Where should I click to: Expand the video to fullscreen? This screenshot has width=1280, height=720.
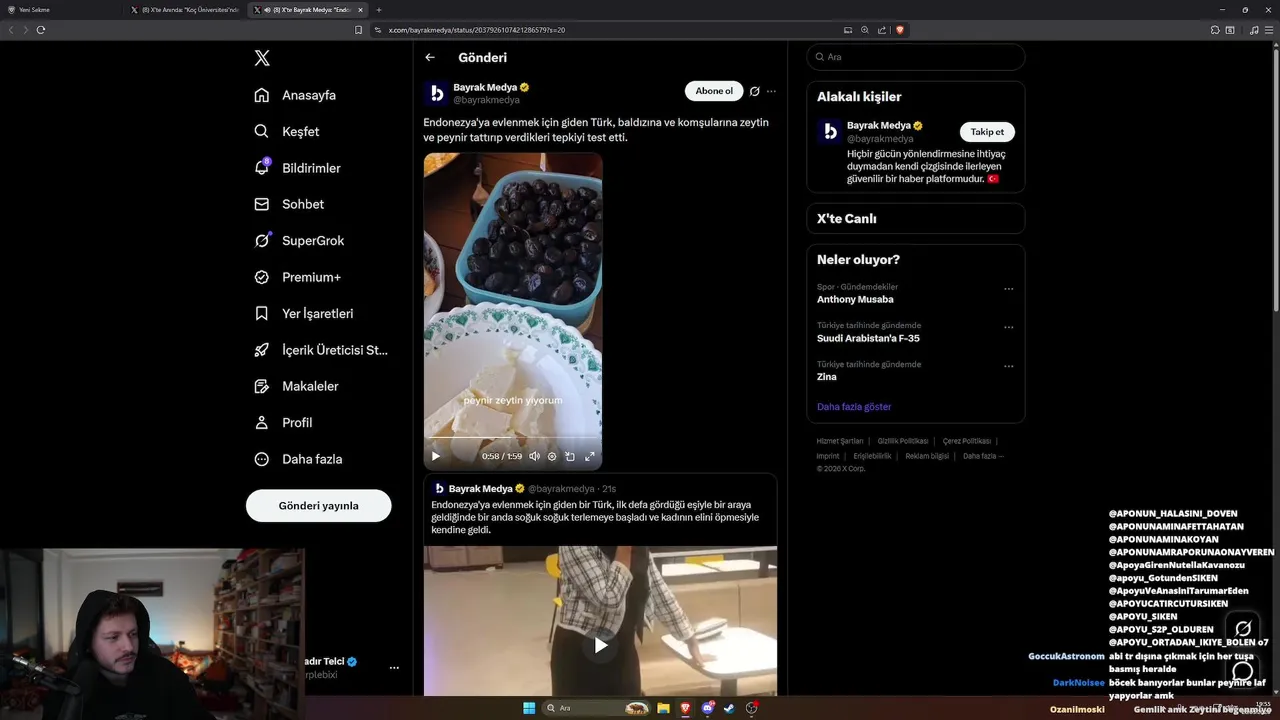590,456
